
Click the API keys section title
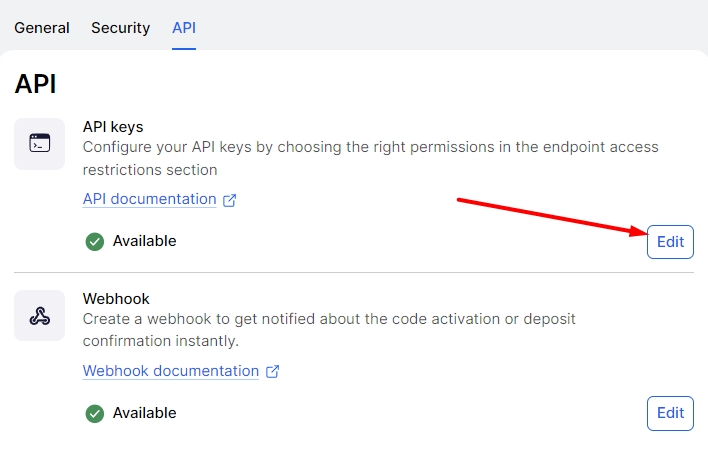pyautogui.click(x=113, y=127)
